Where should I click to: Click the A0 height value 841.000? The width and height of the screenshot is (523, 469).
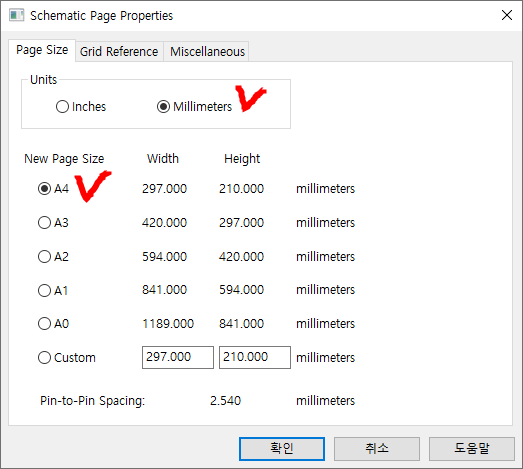[241, 324]
